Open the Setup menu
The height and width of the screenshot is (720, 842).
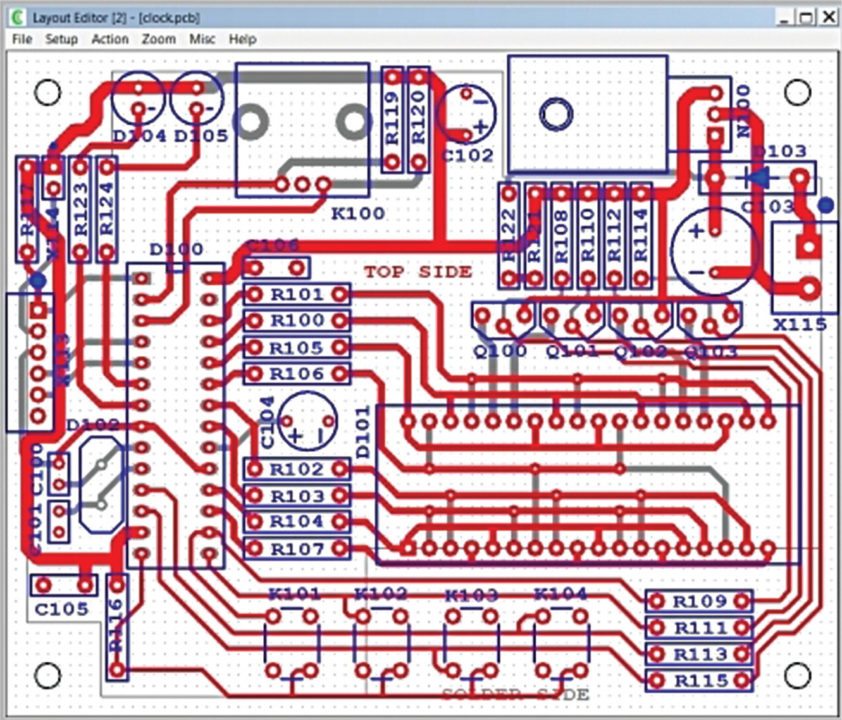(61, 39)
